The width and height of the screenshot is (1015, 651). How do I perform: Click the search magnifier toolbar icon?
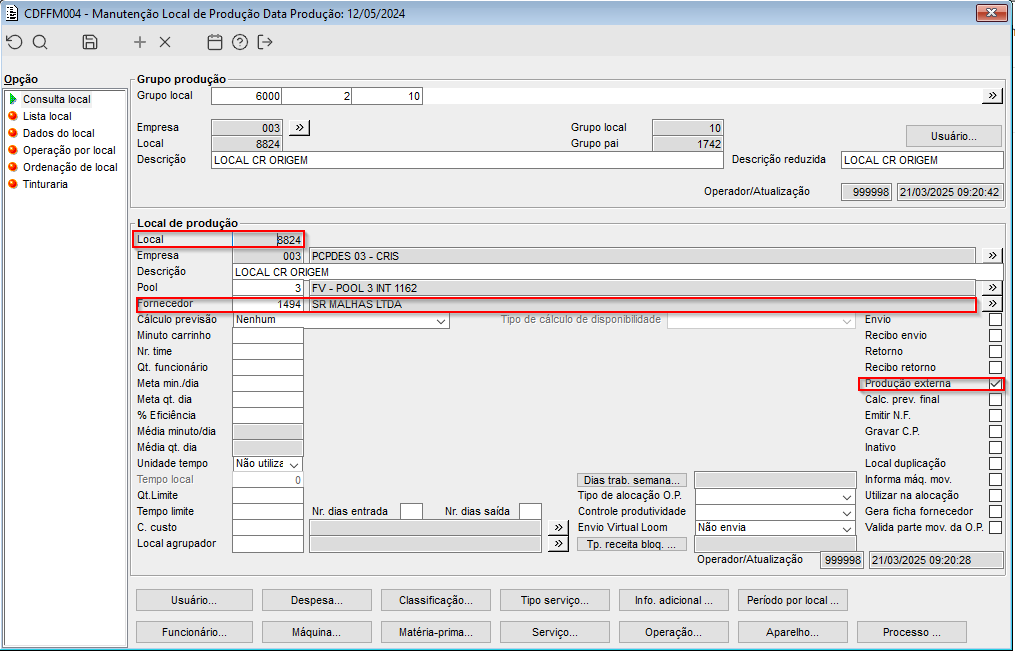(40, 42)
